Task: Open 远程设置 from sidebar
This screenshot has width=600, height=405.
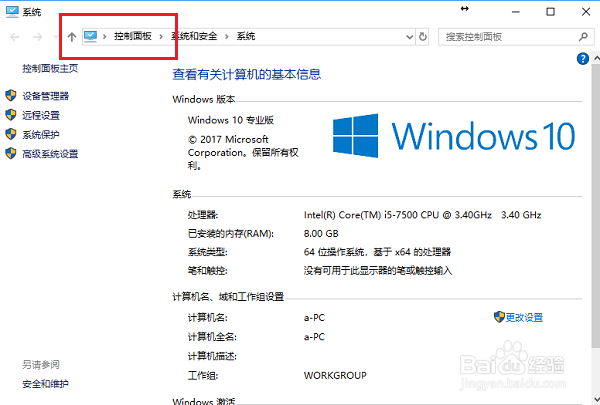Action: click(41, 115)
